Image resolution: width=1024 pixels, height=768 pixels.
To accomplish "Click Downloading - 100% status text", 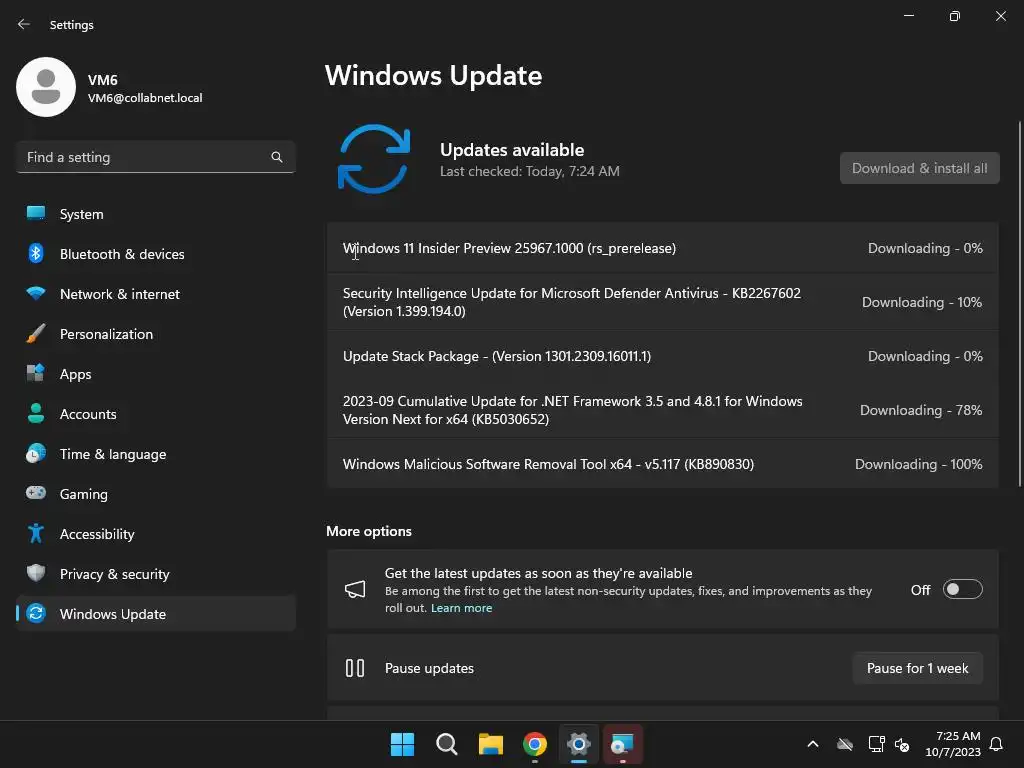I will point(919,464).
